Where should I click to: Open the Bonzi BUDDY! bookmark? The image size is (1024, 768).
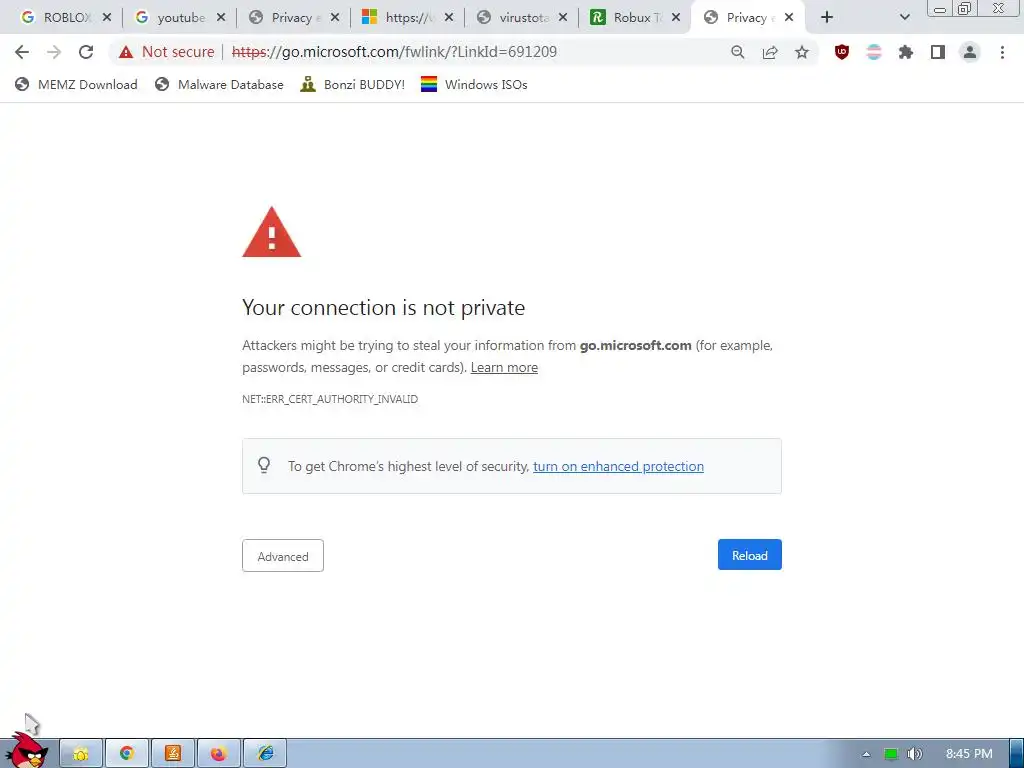[x=353, y=84]
